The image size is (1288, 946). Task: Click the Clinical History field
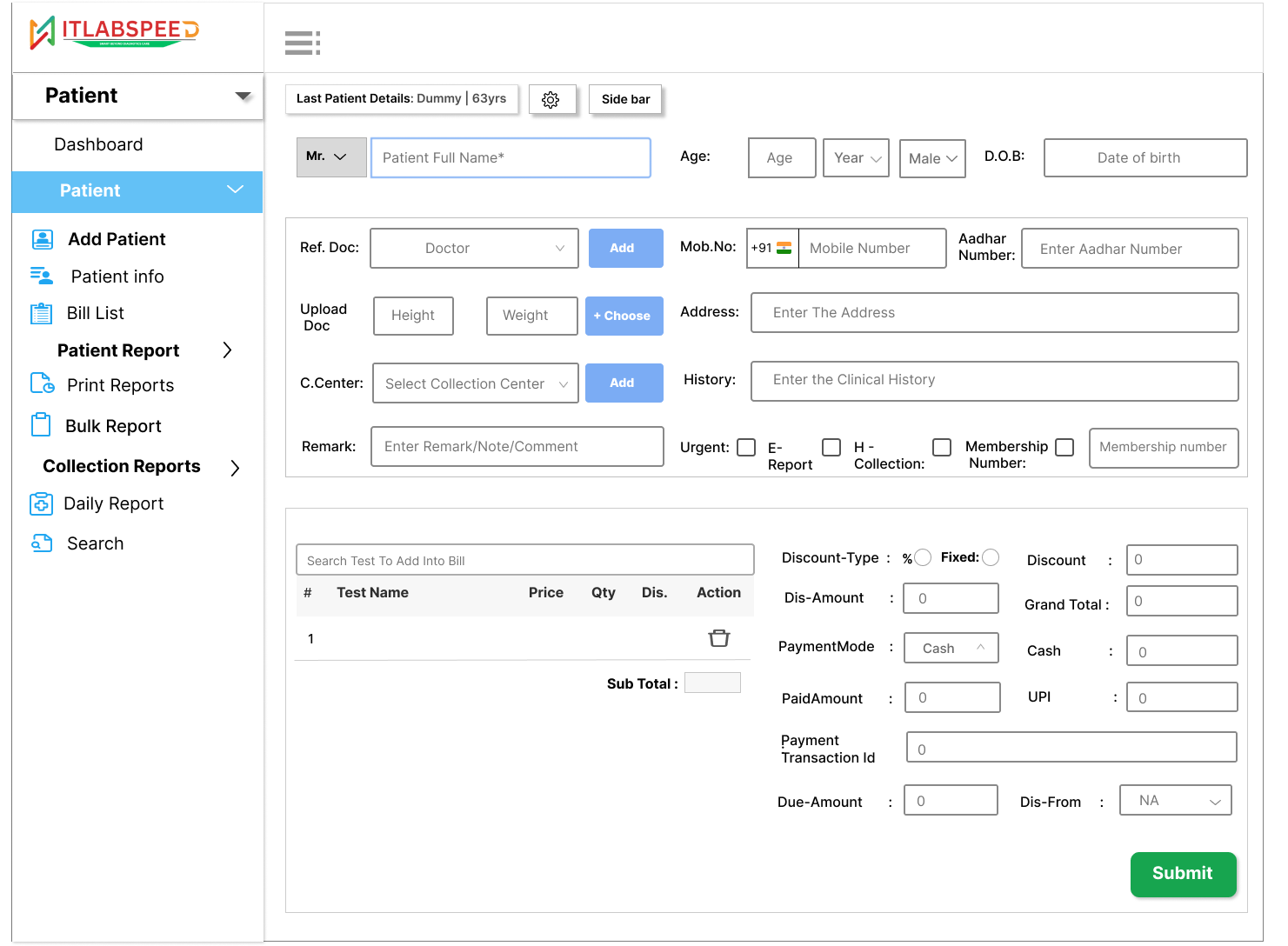tap(995, 381)
